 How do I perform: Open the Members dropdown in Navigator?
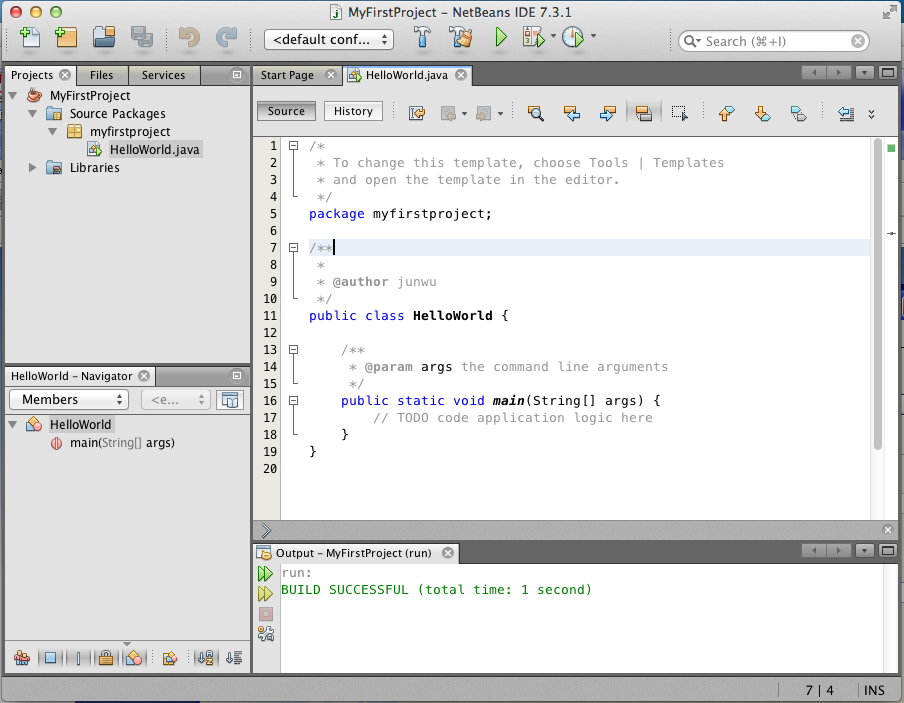(69, 400)
